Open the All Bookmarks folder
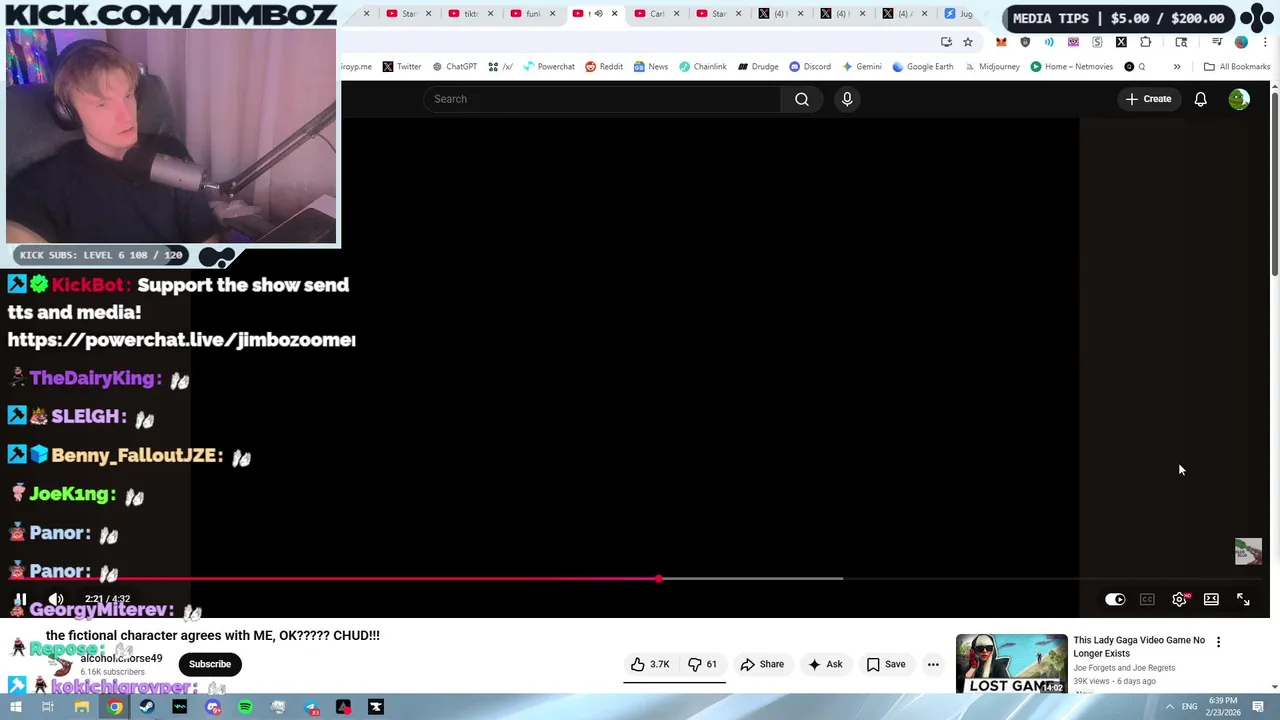This screenshot has width=1280, height=720. click(x=1237, y=67)
